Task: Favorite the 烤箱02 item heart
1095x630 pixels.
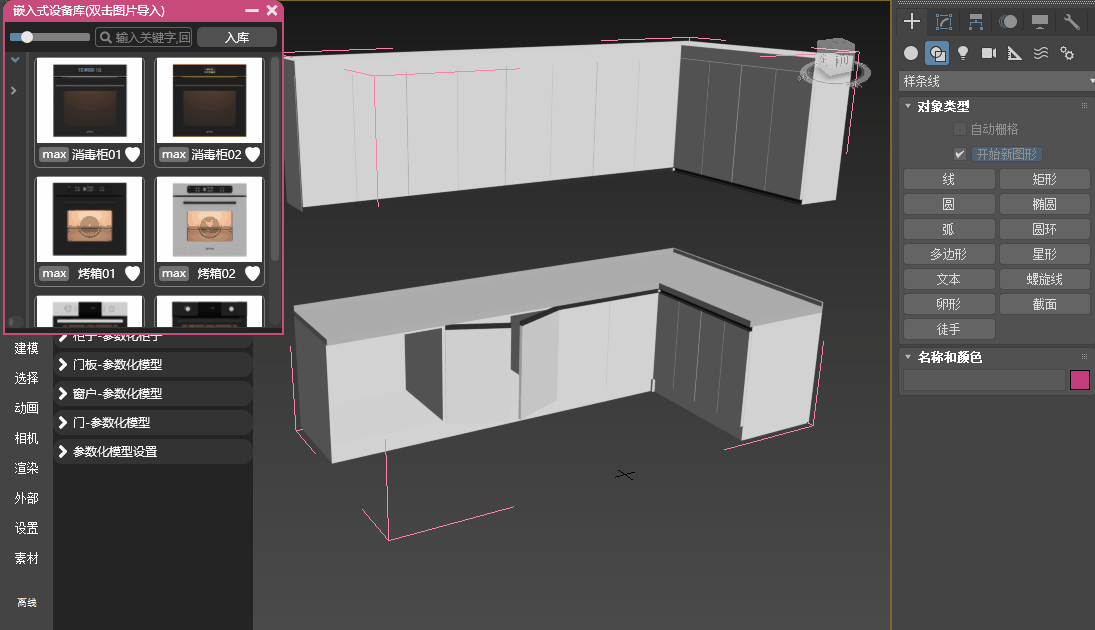Action: click(x=253, y=273)
